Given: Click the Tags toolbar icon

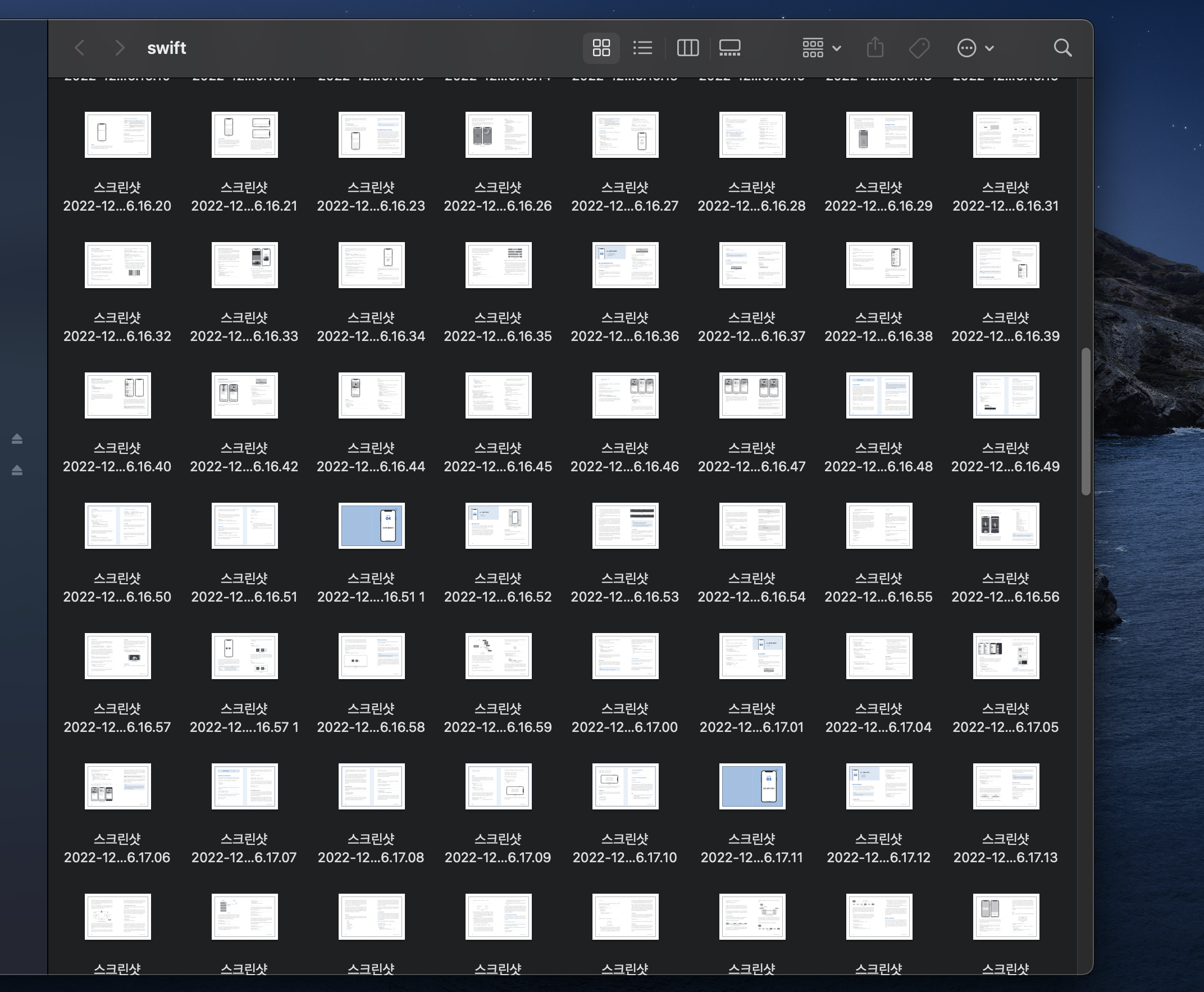Looking at the screenshot, I should pos(919,48).
